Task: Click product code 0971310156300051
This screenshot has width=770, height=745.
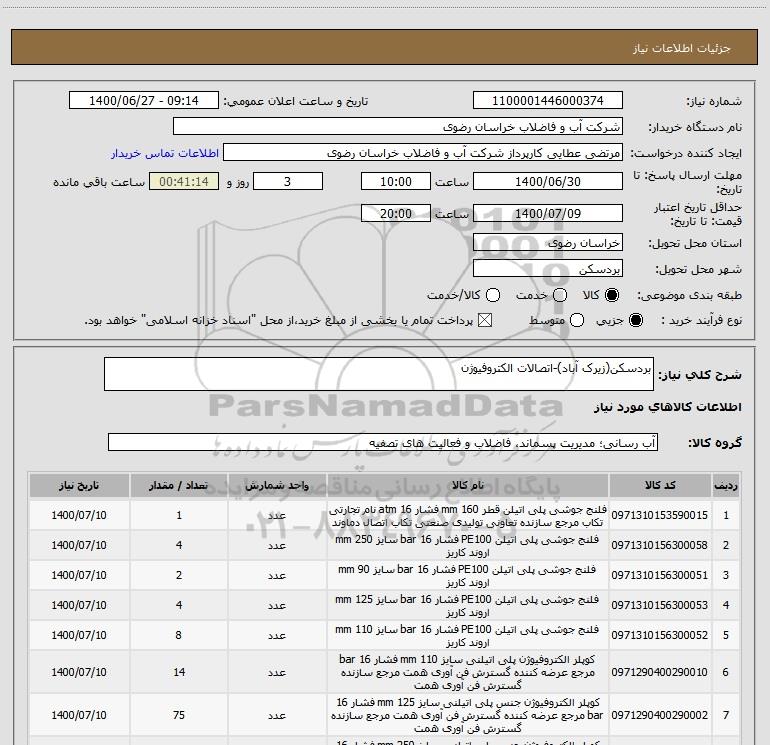Action: tap(660, 575)
